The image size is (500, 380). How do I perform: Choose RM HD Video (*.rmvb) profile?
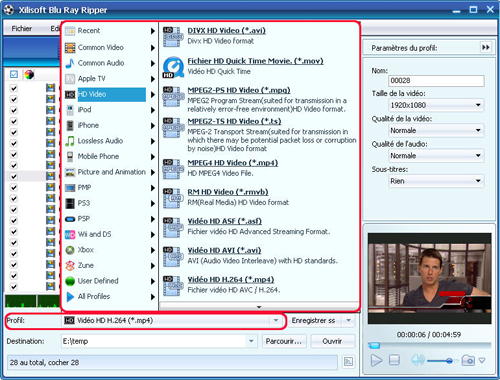[x=228, y=192]
